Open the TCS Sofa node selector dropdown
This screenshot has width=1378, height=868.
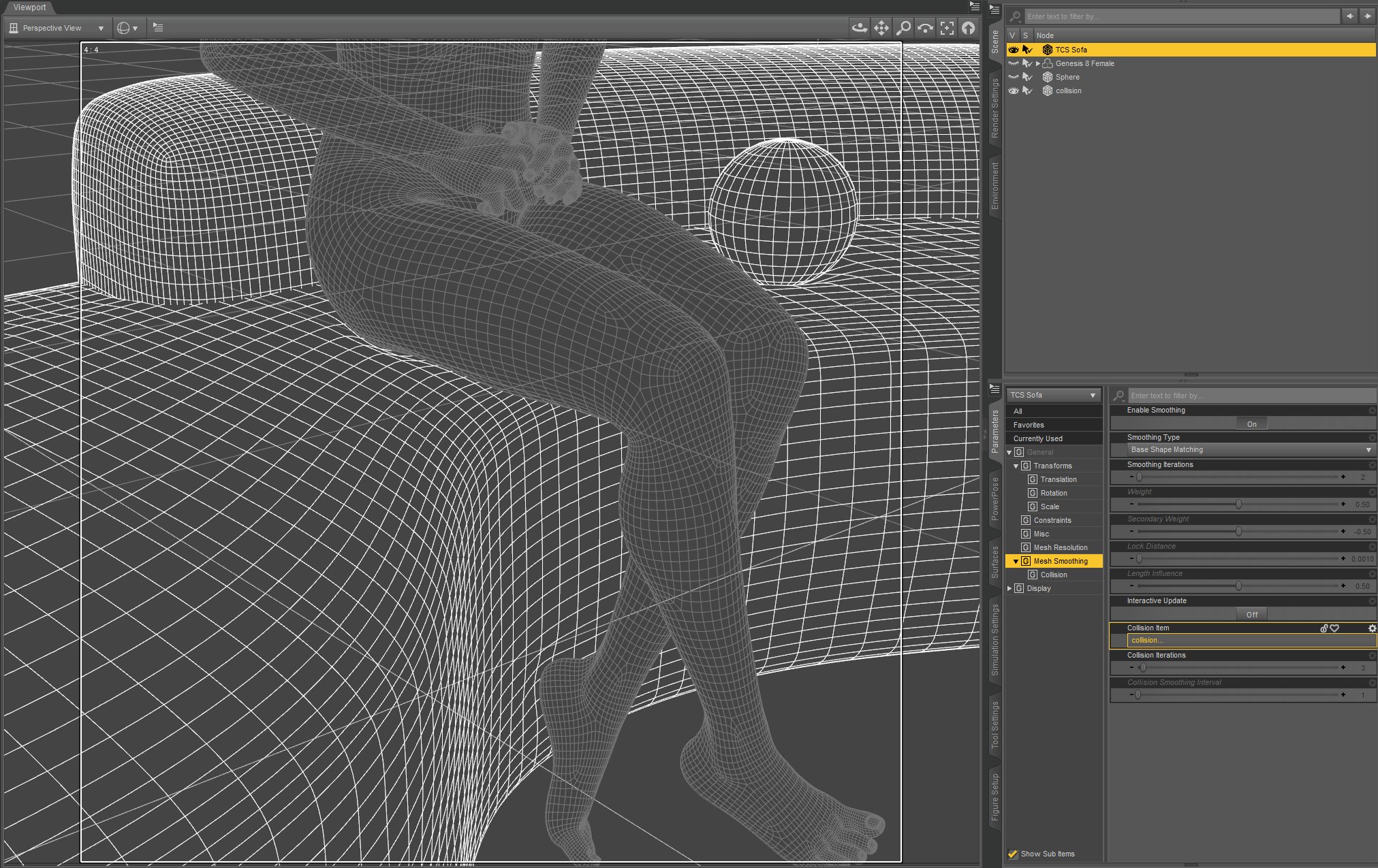pos(1053,395)
